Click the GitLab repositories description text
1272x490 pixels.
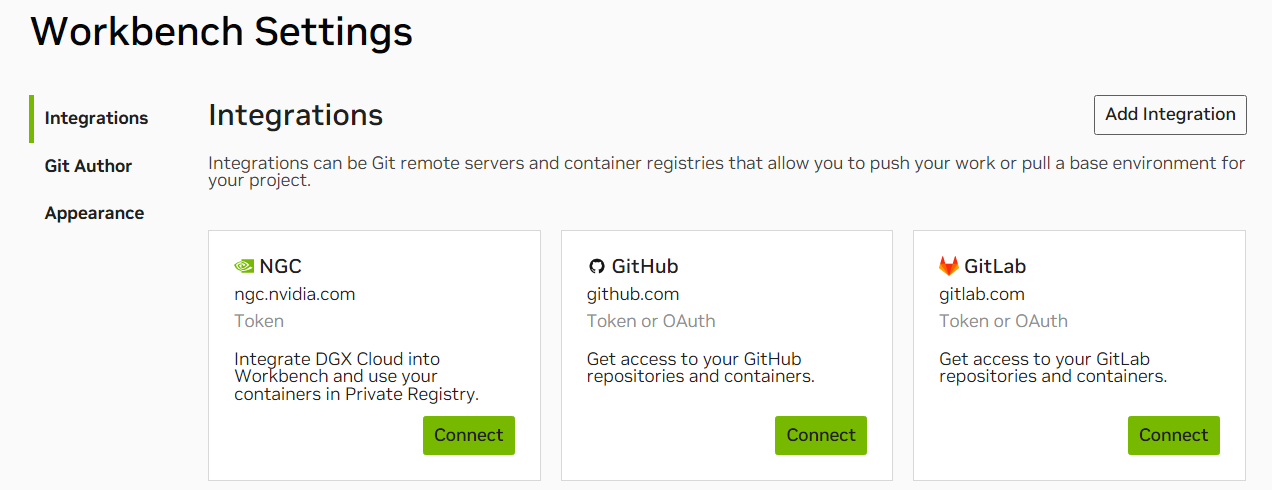(x=1054, y=368)
